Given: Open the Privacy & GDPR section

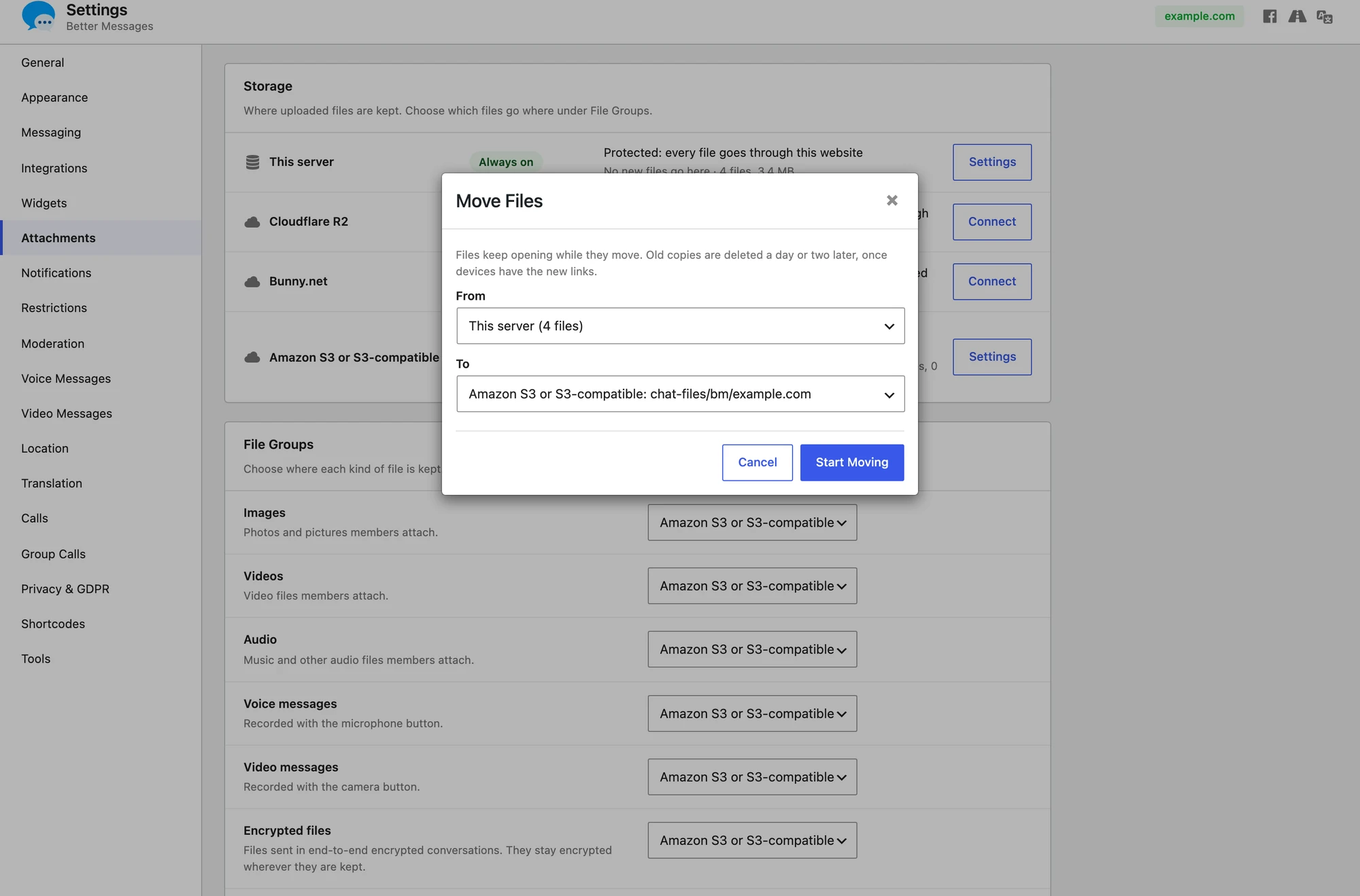Looking at the screenshot, I should coord(101,589).
